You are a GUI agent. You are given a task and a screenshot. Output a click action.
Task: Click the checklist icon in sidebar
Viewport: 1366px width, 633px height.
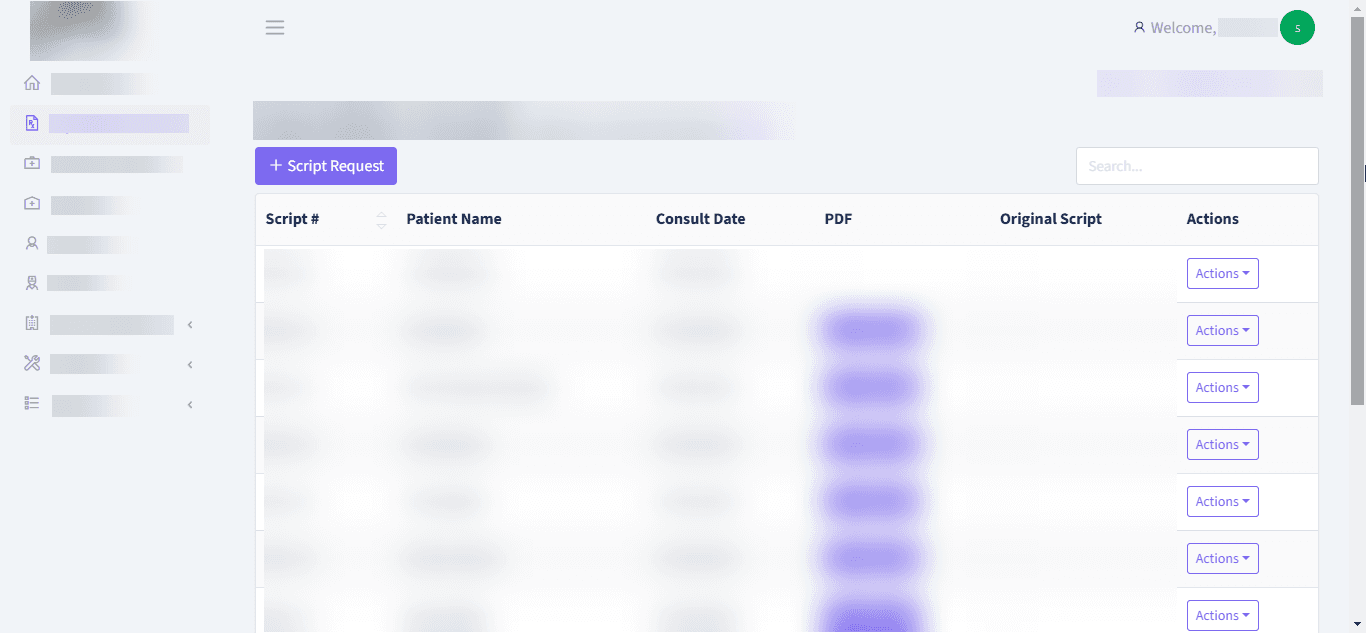[32, 404]
